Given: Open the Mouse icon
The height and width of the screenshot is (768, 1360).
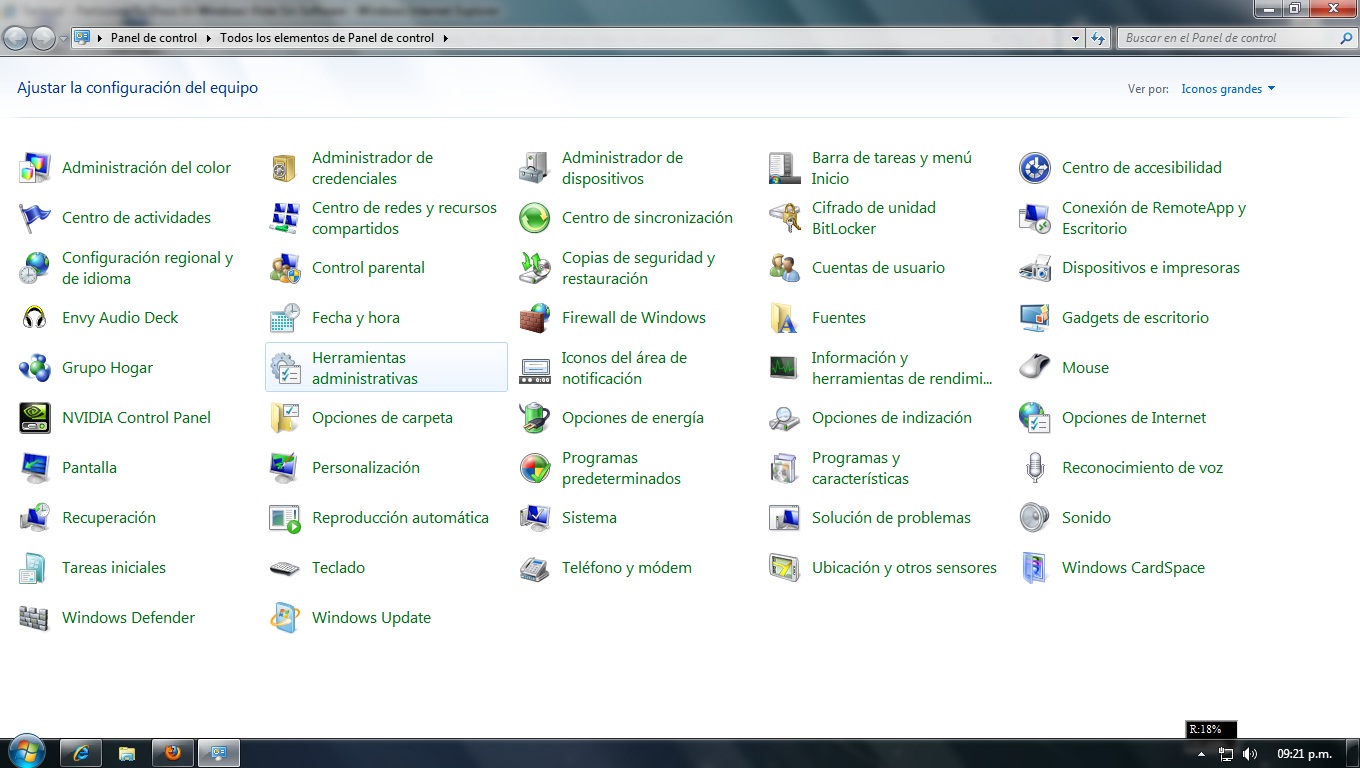Looking at the screenshot, I should [x=1035, y=368].
